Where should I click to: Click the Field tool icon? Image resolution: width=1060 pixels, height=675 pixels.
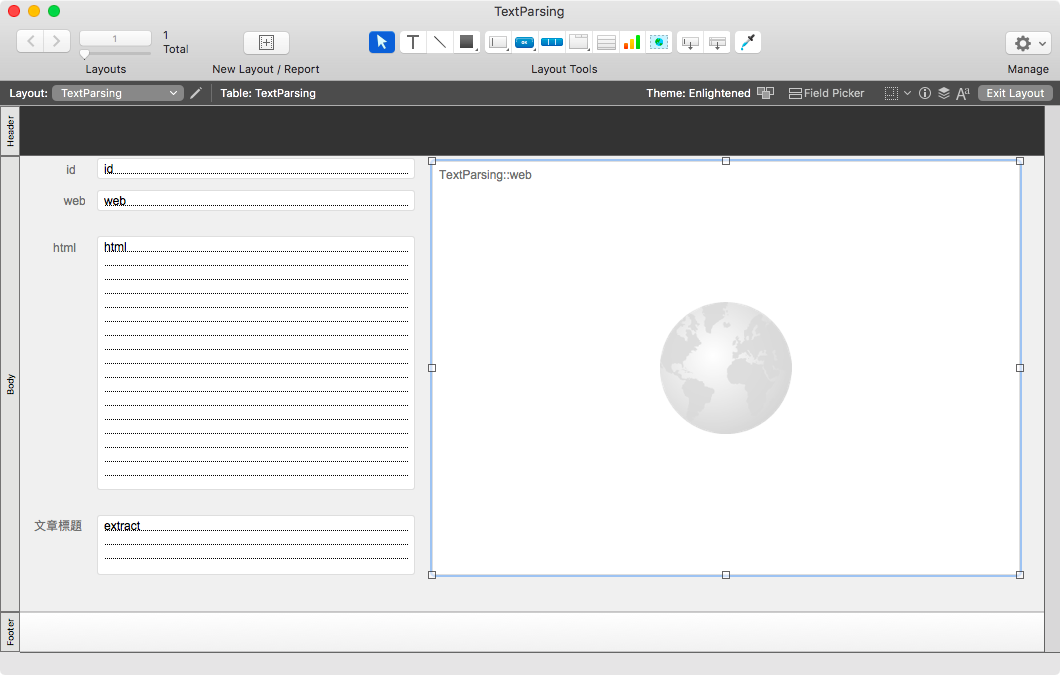pyautogui.click(x=690, y=42)
